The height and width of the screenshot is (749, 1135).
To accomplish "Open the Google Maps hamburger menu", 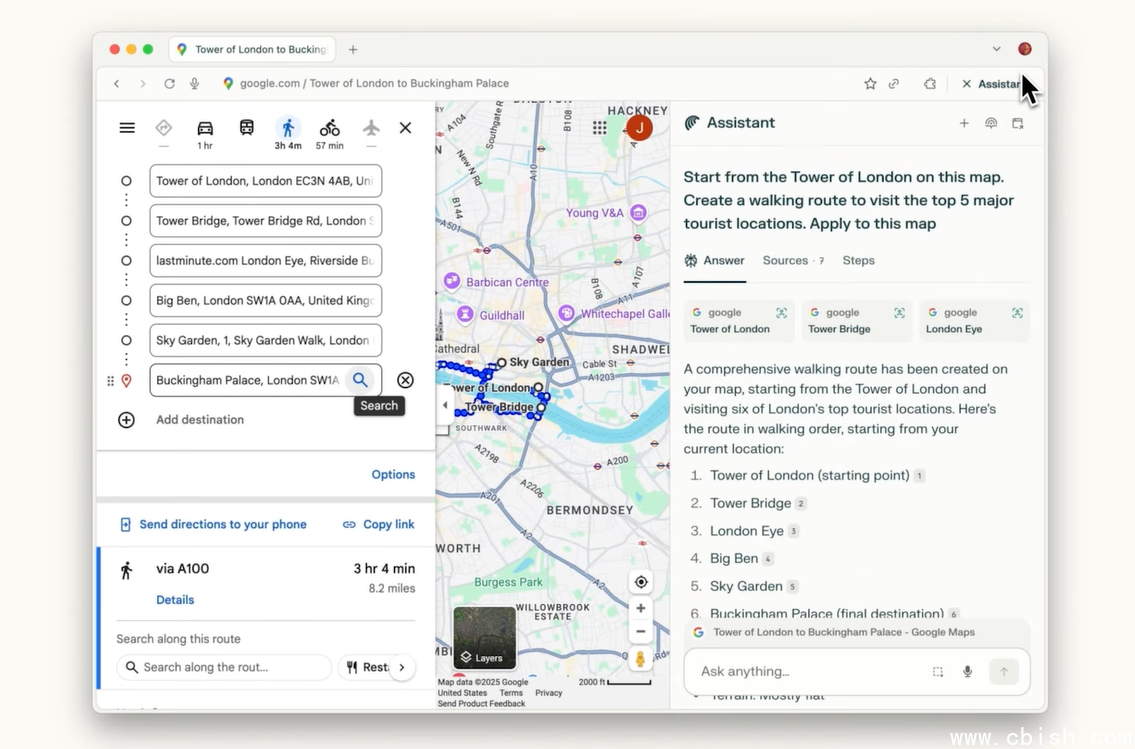I will [x=127, y=128].
